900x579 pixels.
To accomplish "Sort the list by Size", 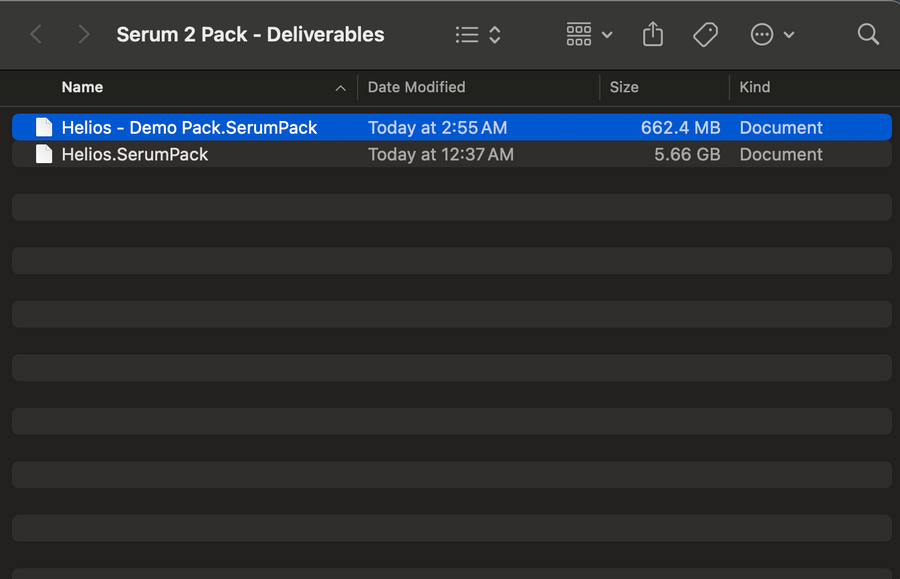I will (x=624, y=87).
